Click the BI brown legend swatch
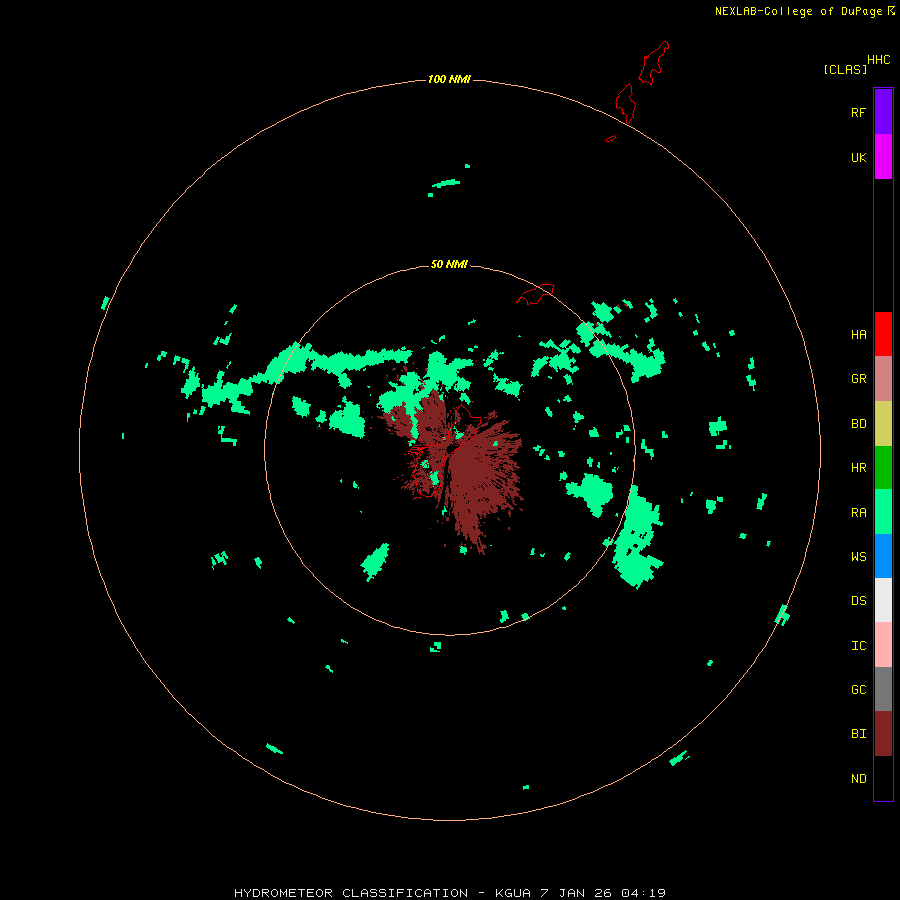Viewport: 900px width, 900px height. coord(883,734)
